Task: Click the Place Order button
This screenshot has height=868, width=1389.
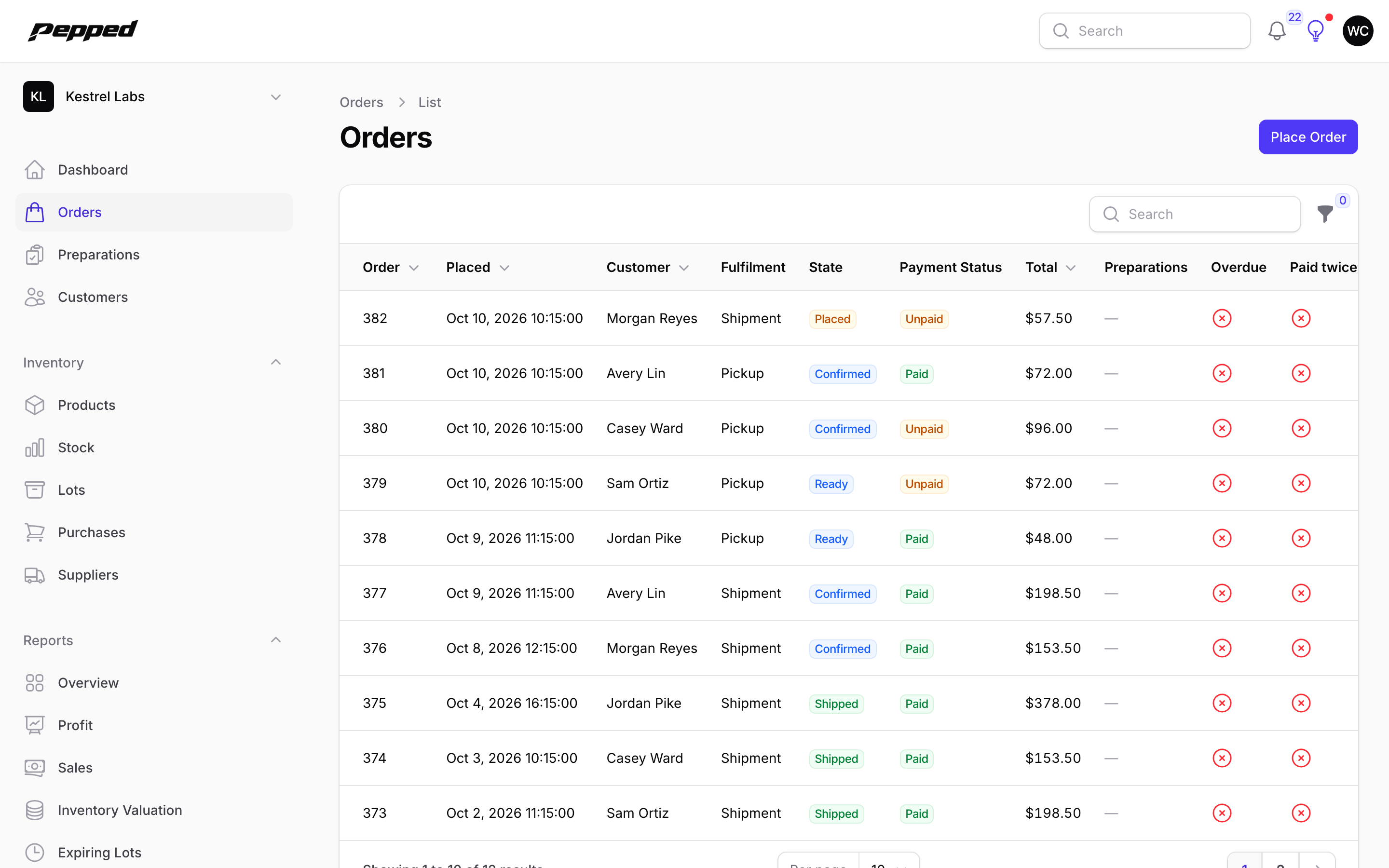Action: point(1308,137)
